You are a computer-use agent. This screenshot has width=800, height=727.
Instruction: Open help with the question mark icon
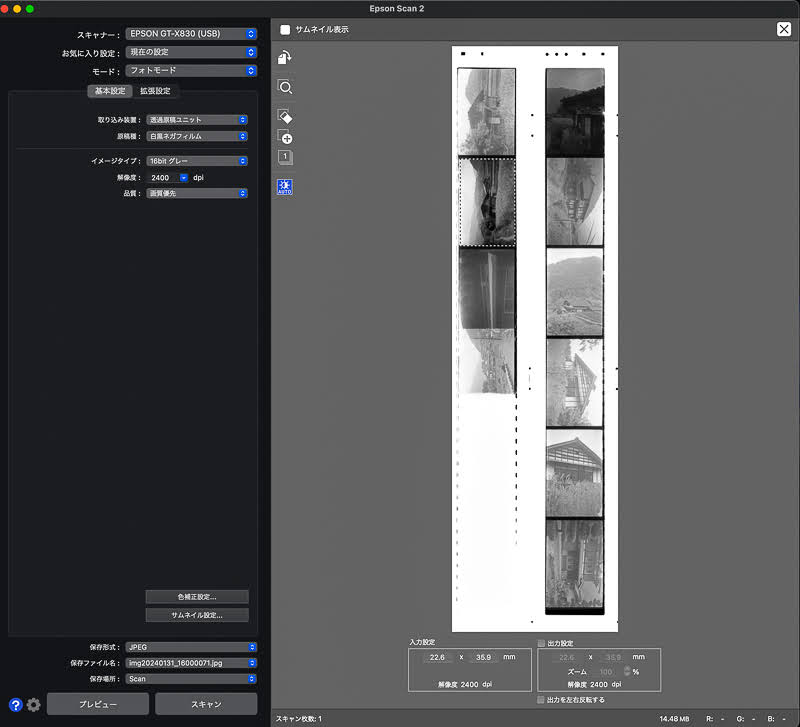tap(16, 705)
